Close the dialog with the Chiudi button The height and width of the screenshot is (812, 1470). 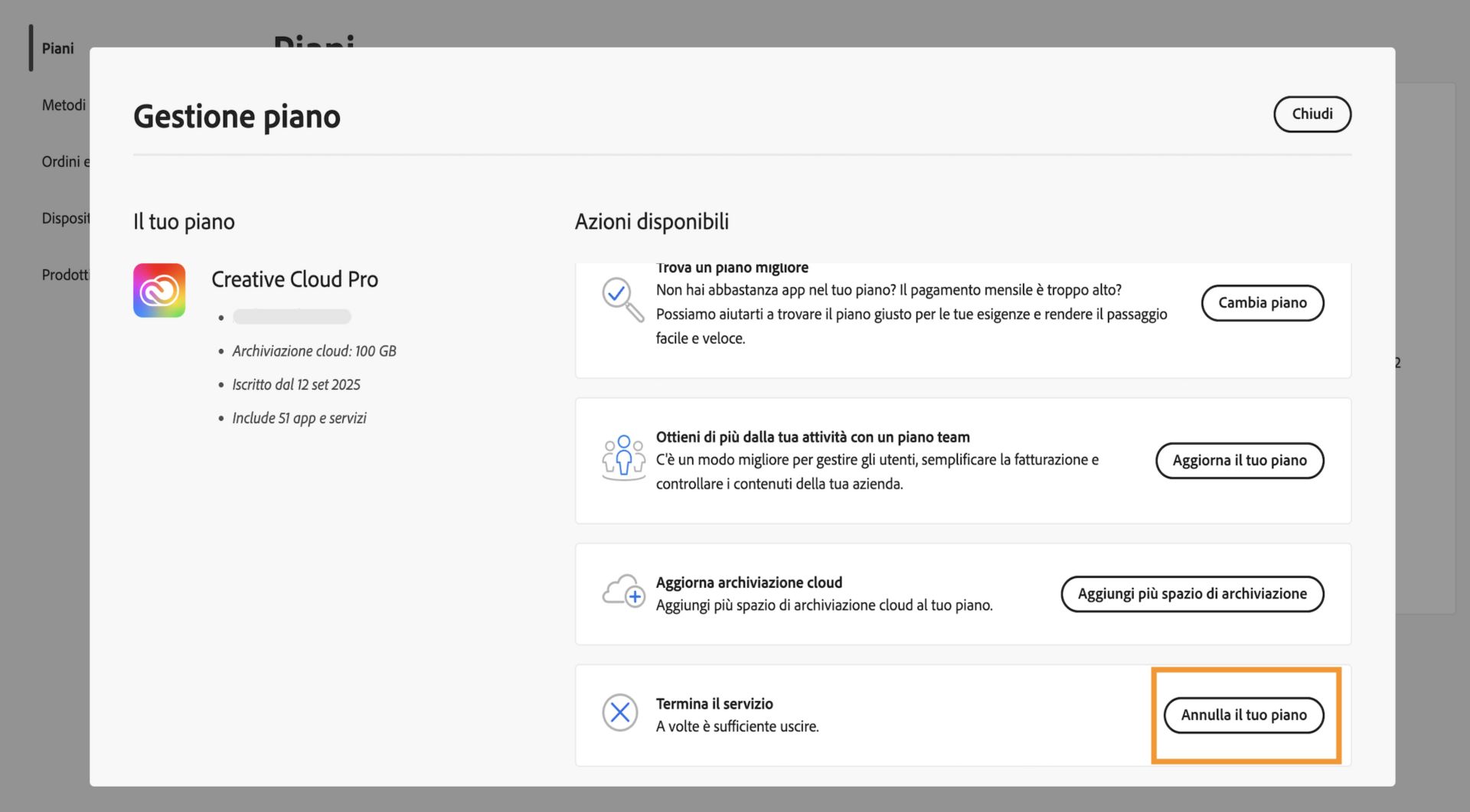1312,114
